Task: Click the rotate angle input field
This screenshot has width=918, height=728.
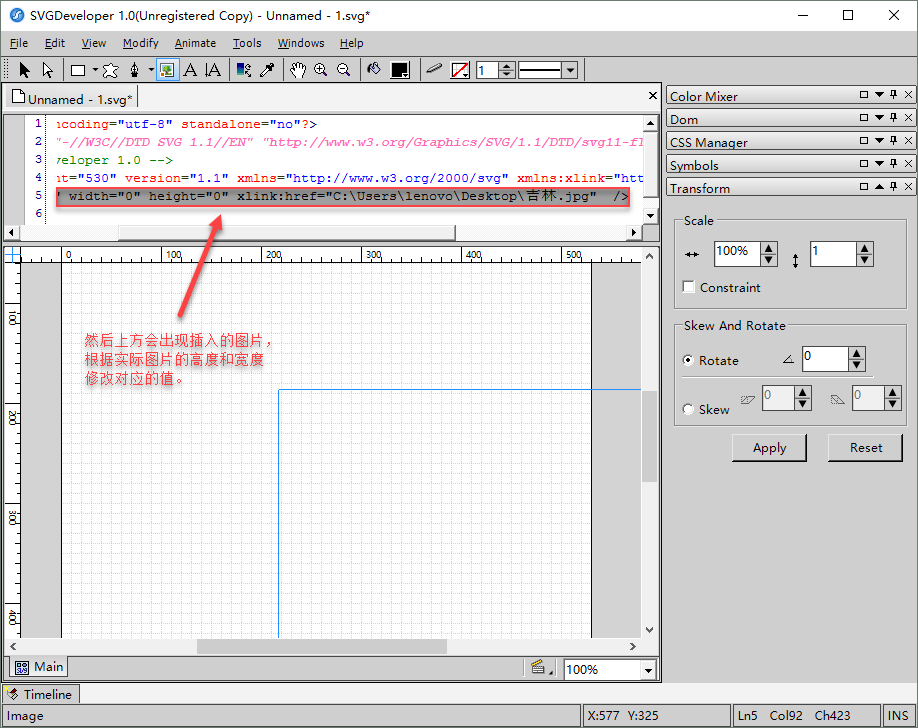Action: tap(824, 357)
